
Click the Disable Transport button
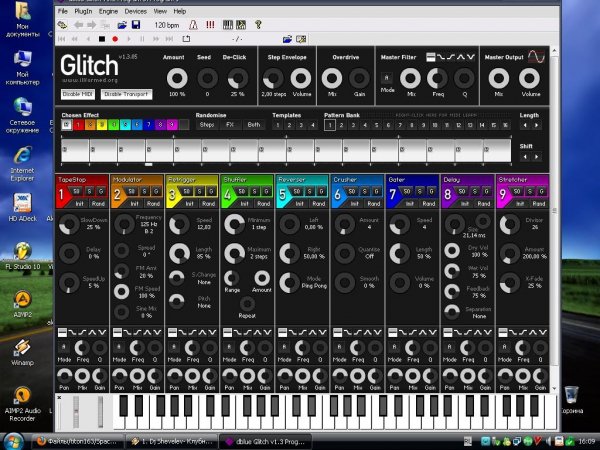[x=126, y=94]
